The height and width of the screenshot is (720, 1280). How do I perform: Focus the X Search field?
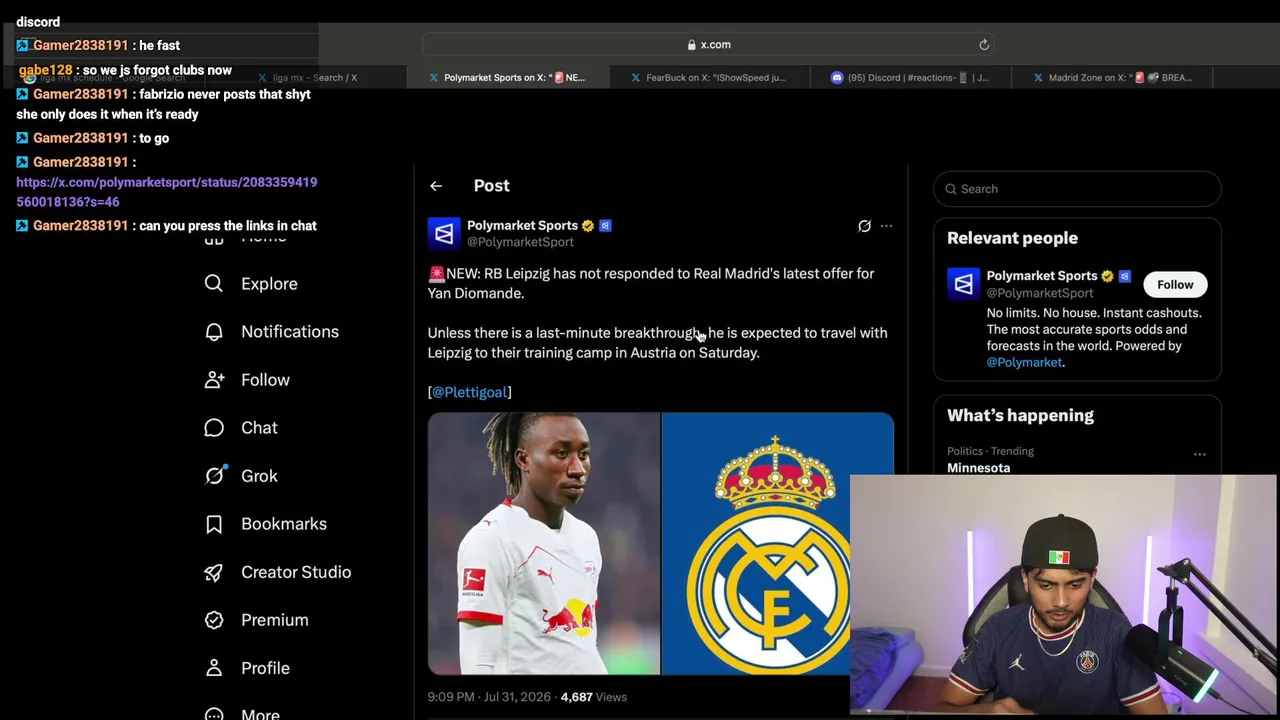coord(1077,189)
